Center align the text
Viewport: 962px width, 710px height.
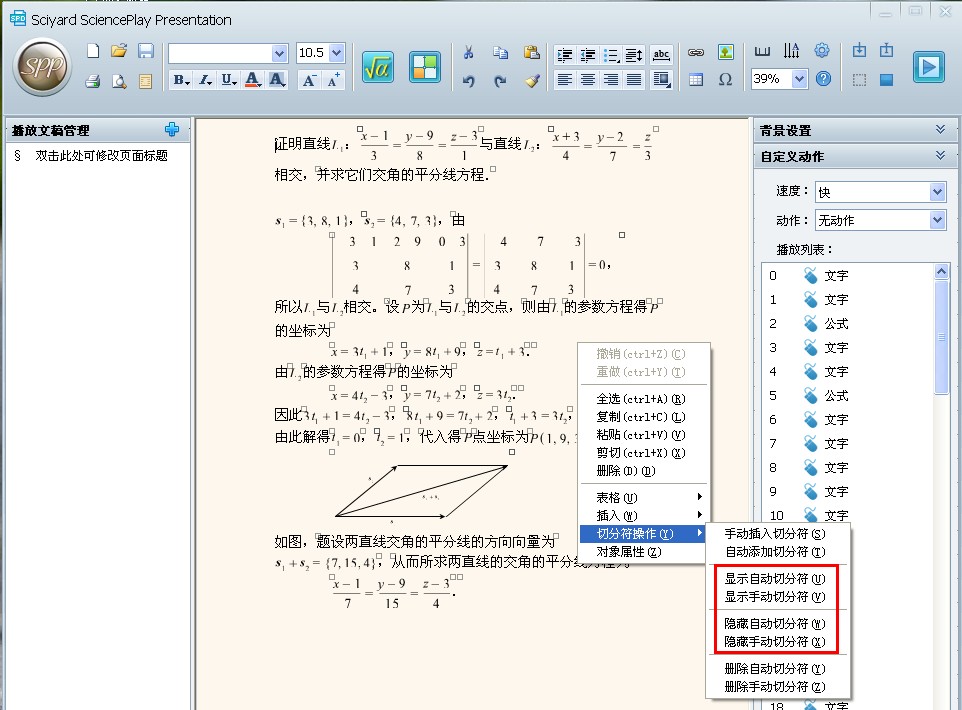tap(588, 79)
